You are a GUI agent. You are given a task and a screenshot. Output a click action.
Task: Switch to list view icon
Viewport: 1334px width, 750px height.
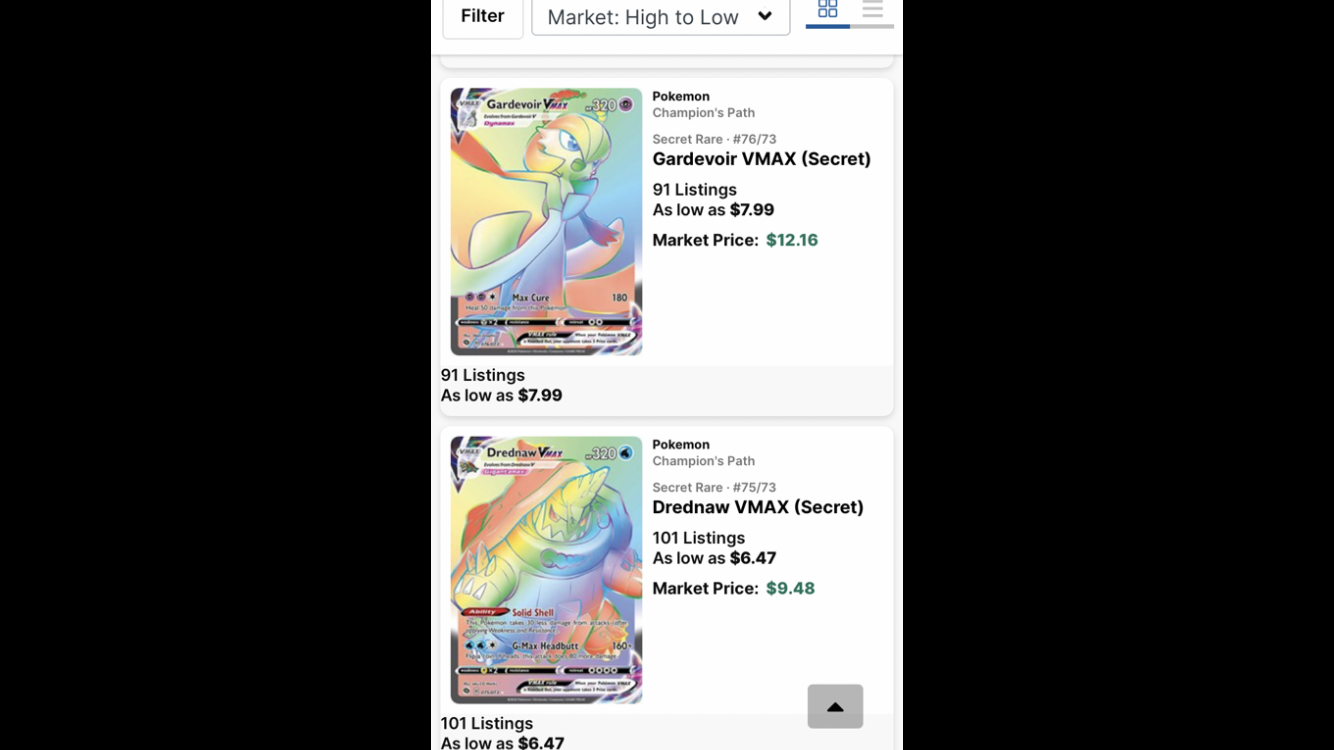pos(872,10)
